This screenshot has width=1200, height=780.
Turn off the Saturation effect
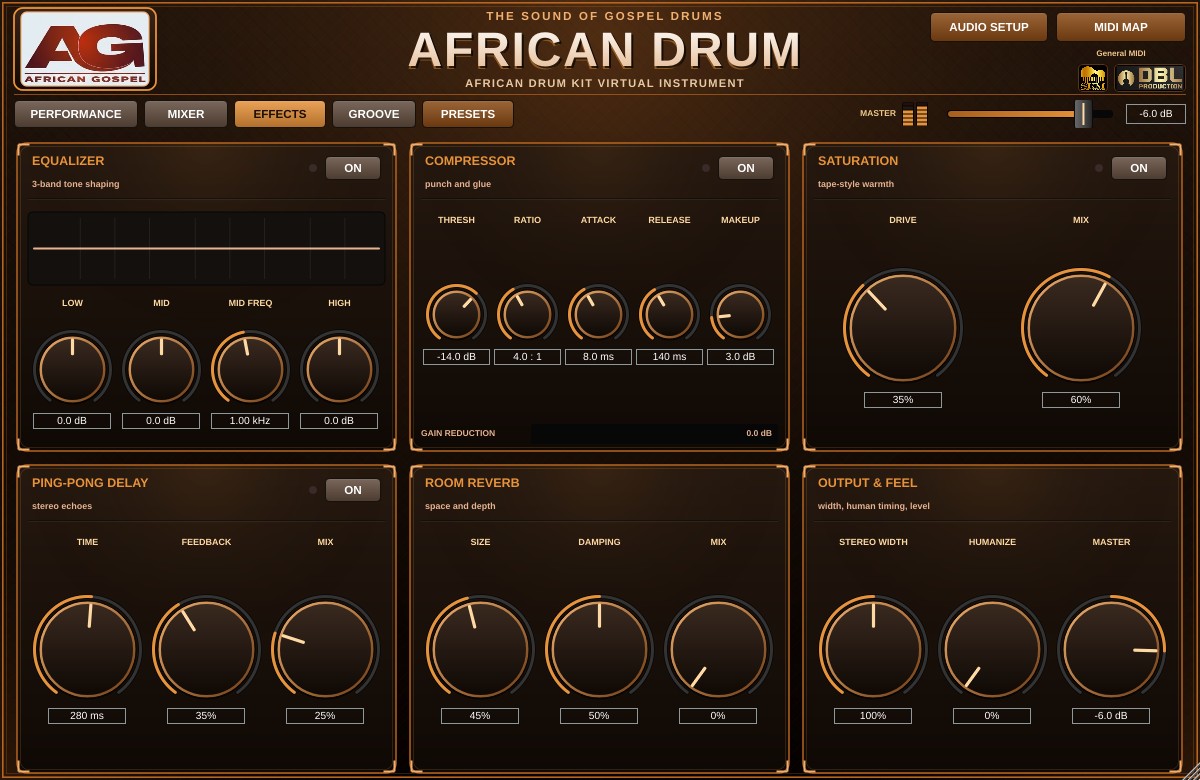[x=1139, y=168]
